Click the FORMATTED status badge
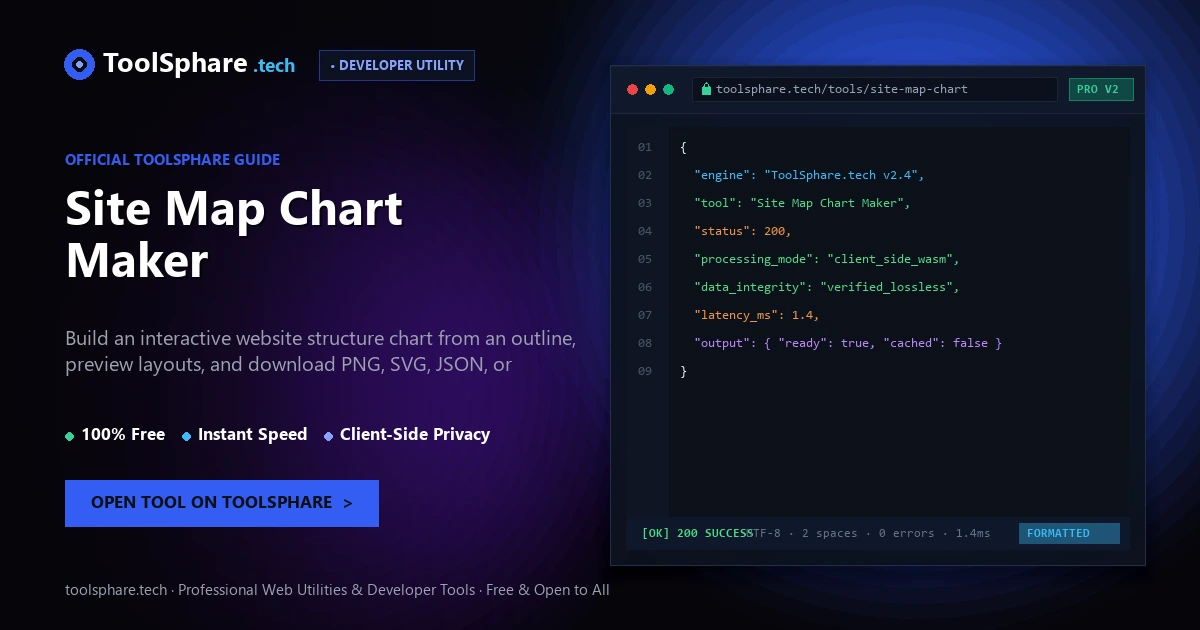Viewport: 1200px width, 630px height. pyautogui.click(x=1069, y=533)
